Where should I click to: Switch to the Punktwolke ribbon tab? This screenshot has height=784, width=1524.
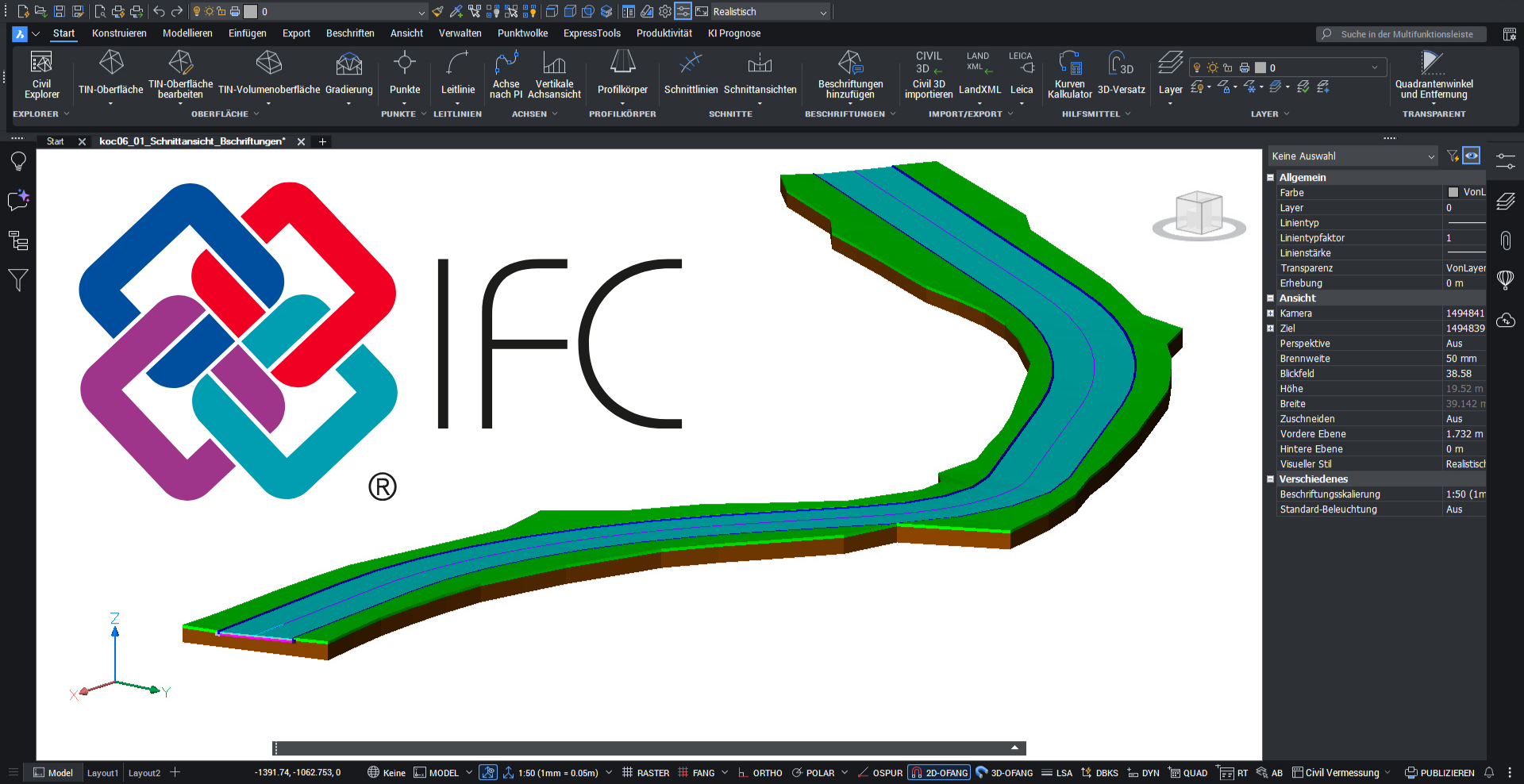[x=522, y=33]
